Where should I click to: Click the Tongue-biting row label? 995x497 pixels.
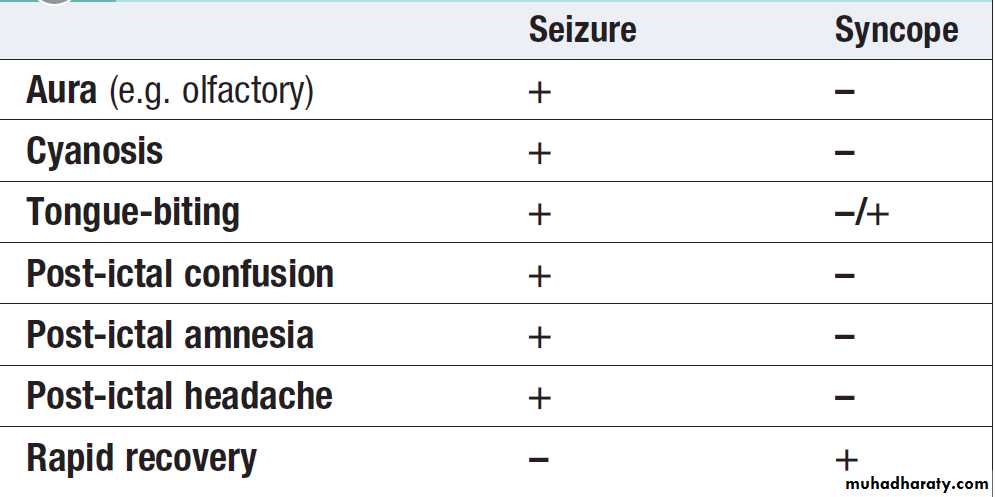coord(133,213)
